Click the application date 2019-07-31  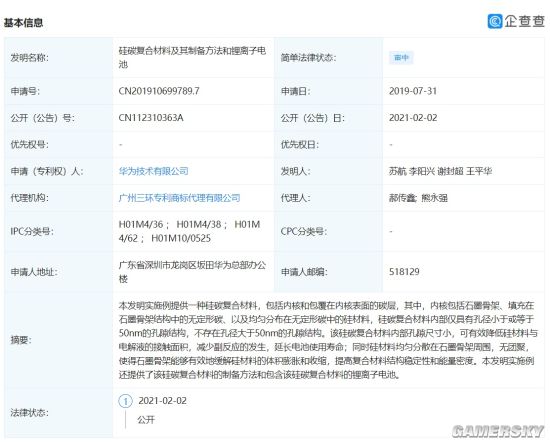[413, 91]
